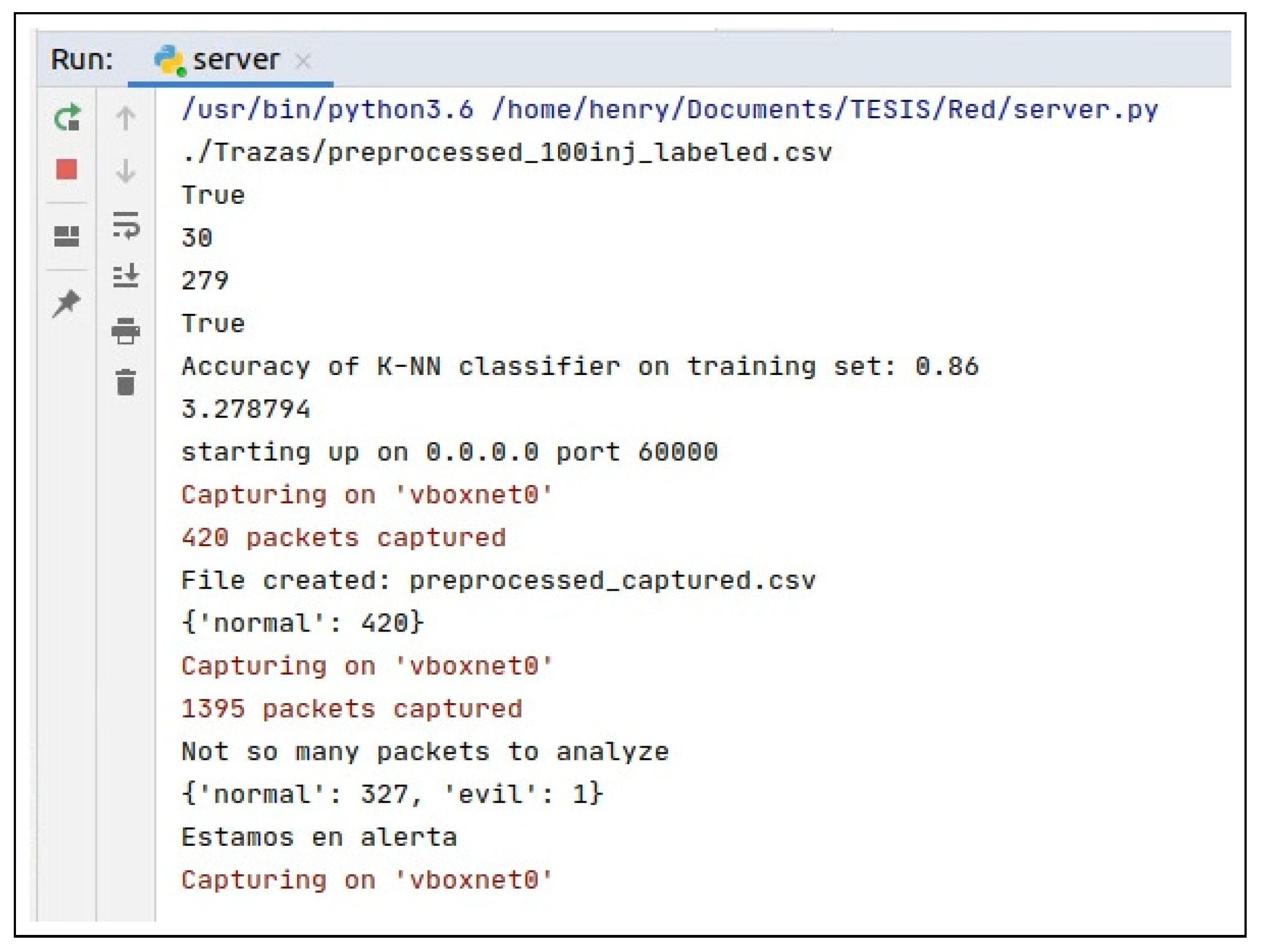Screen dimensions: 1261x952
Task: Click the 'File created: preprocessed_captured.csv' line
Action: [x=498, y=580]
